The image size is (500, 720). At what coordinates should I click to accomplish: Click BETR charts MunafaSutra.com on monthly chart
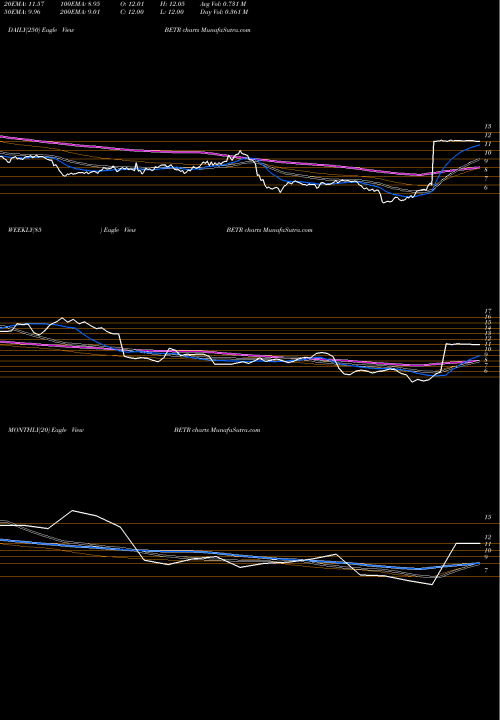(x=217, y=430)
